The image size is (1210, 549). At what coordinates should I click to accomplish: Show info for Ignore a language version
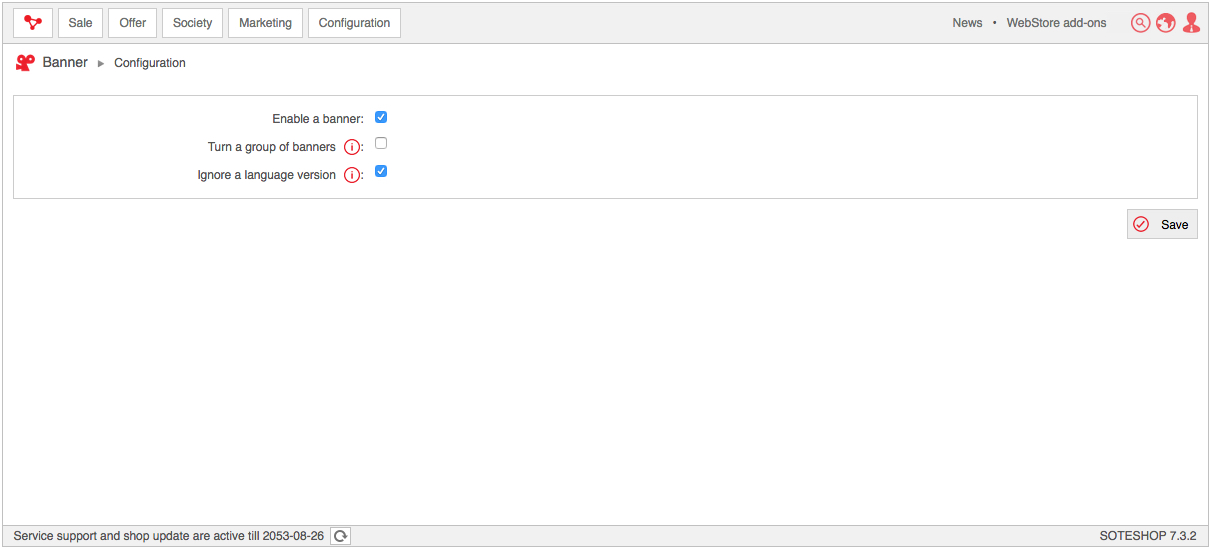point(352,175)
